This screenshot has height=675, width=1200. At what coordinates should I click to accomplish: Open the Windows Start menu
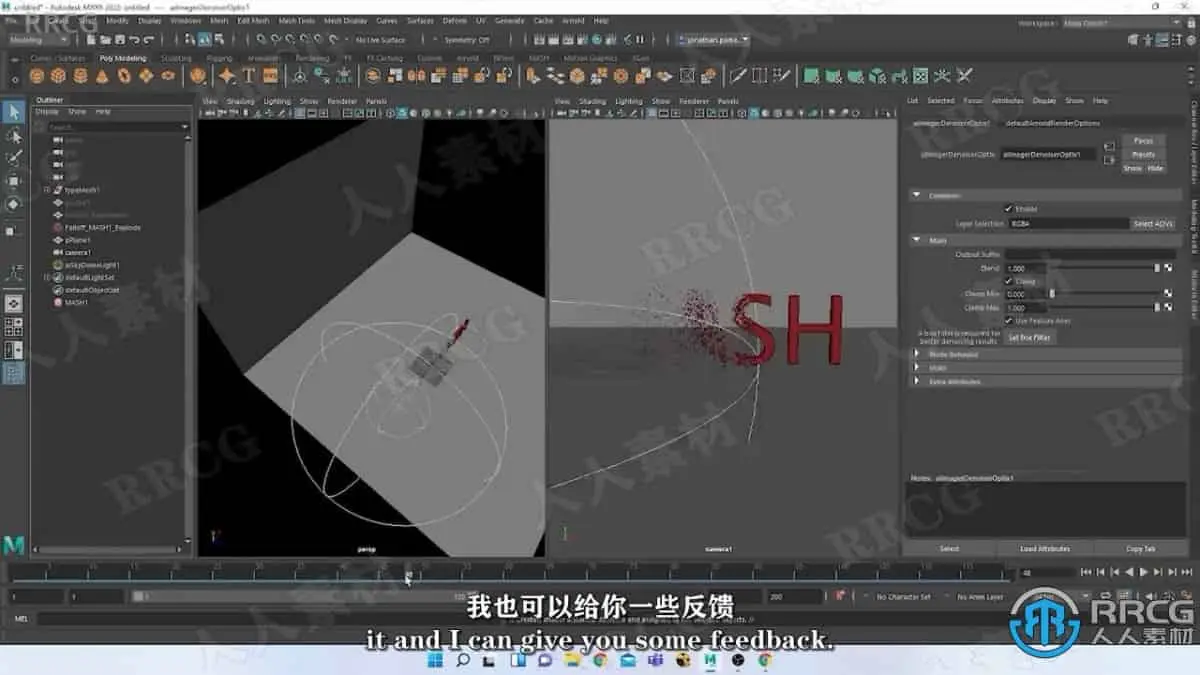[x=436, y=660]
